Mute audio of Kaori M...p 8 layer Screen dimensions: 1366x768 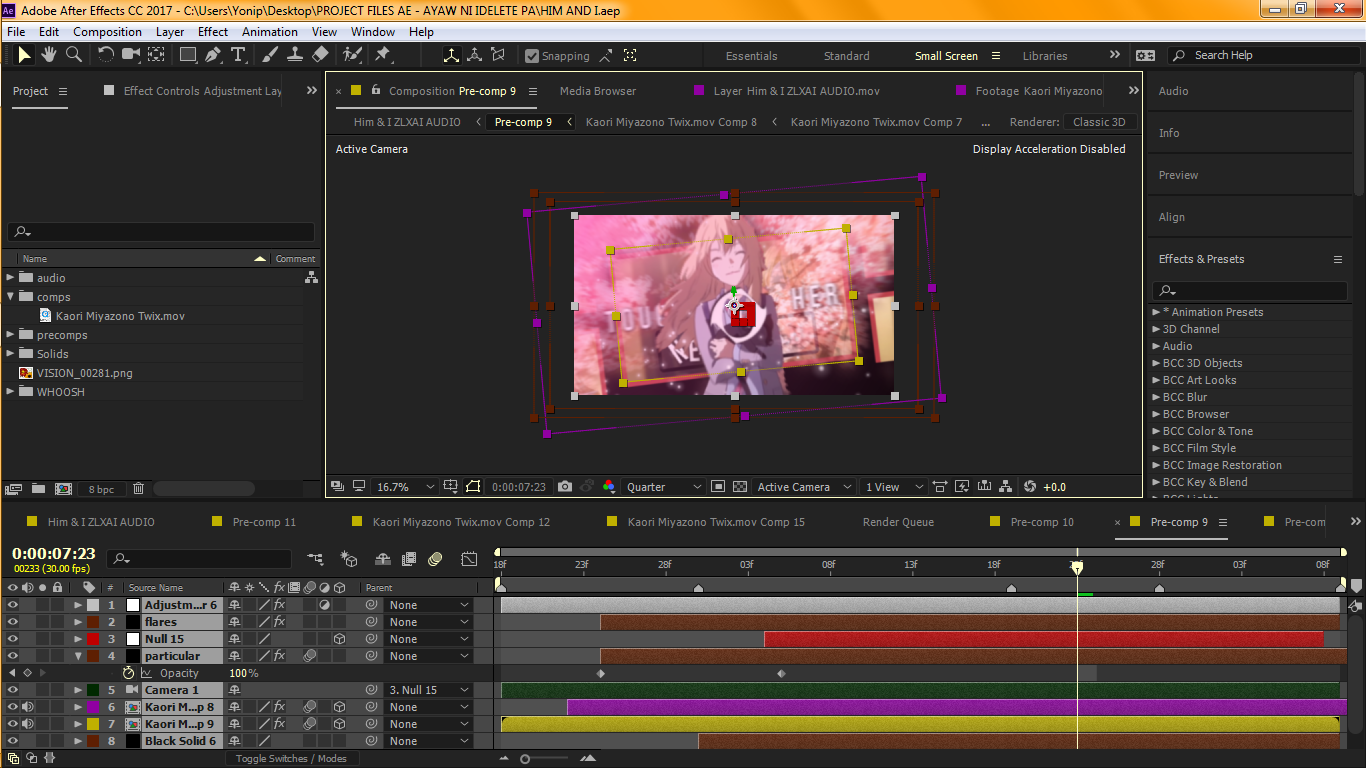[27, 707]
